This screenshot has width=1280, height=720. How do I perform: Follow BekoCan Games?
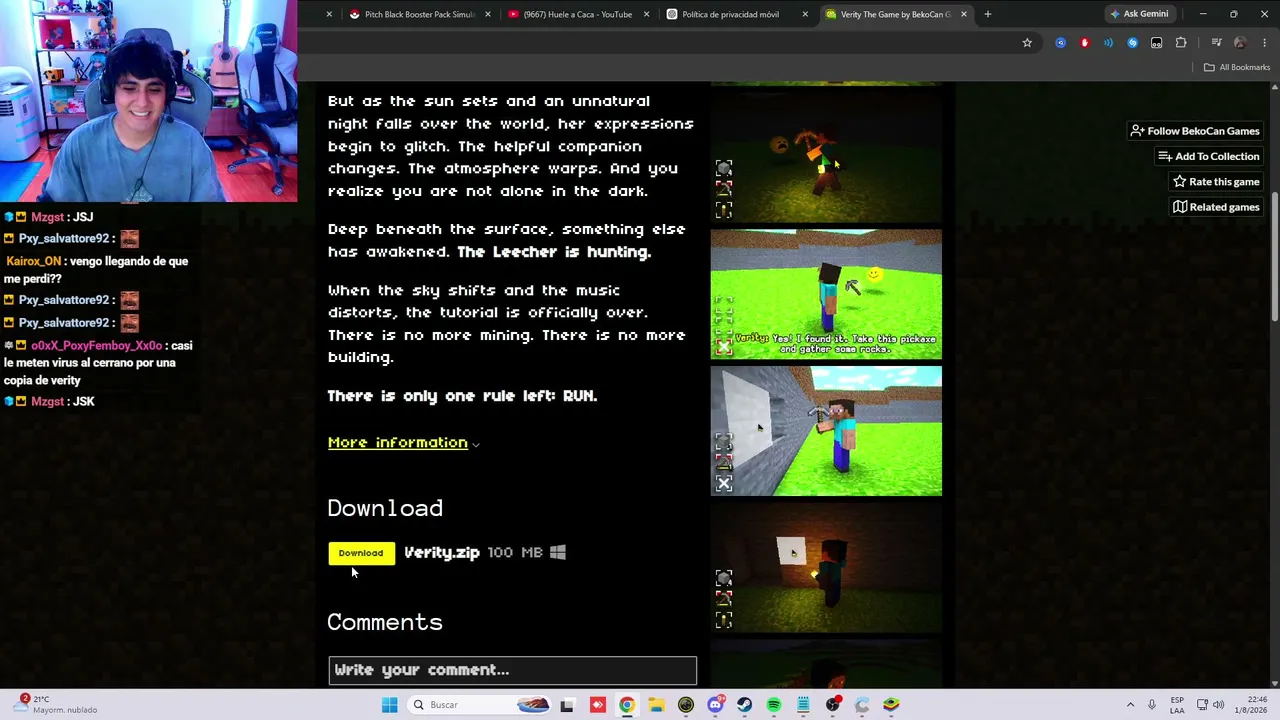click(x=1195, y=131)
